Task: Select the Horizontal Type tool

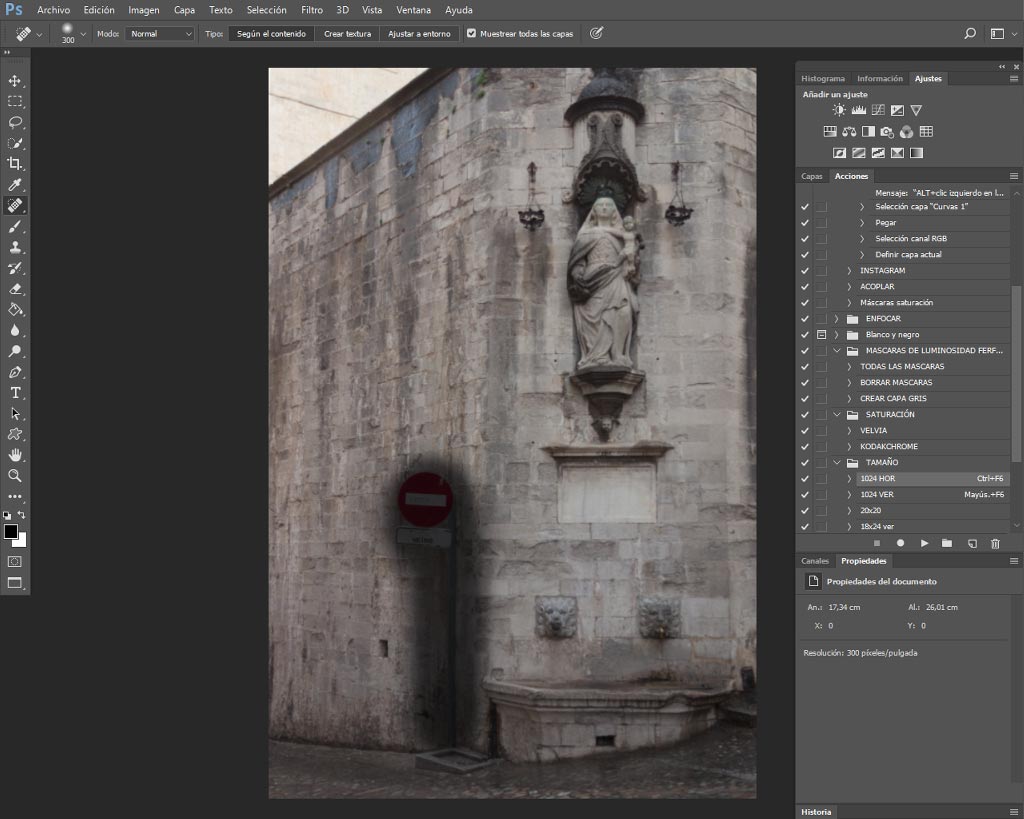Action: click(x=14, y=393)
